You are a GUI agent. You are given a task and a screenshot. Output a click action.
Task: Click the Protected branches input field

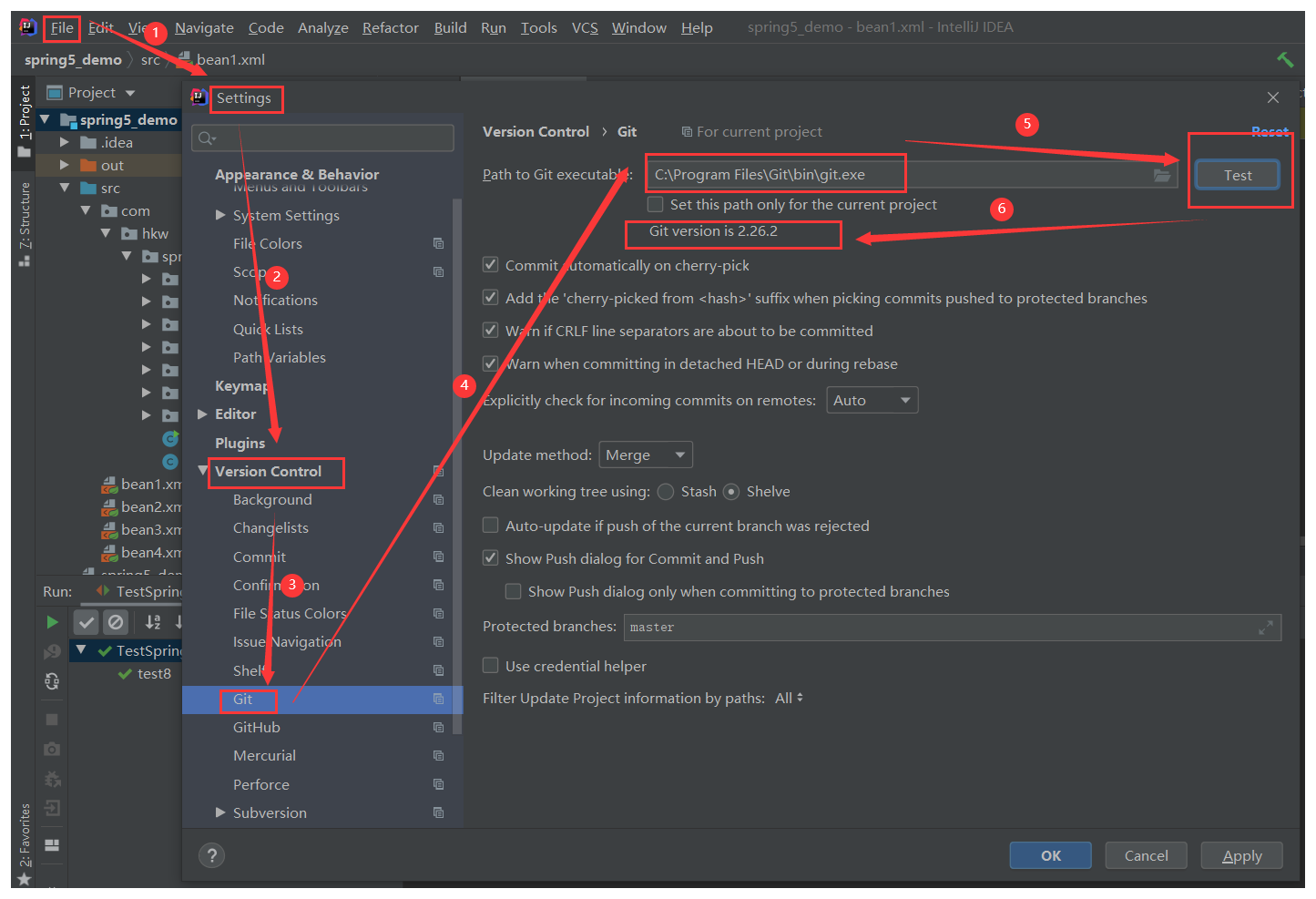953,628
